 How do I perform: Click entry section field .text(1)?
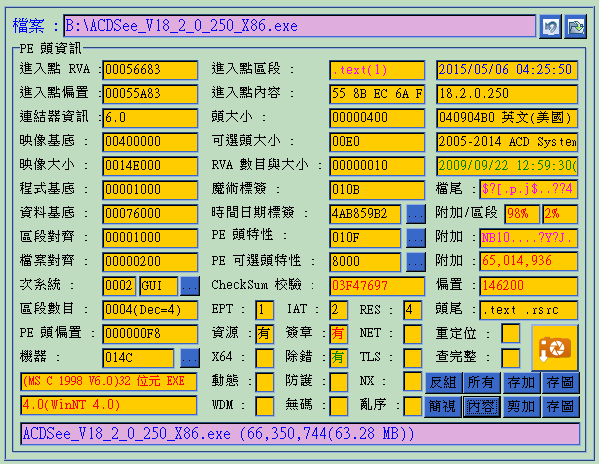tap(377, 70)
